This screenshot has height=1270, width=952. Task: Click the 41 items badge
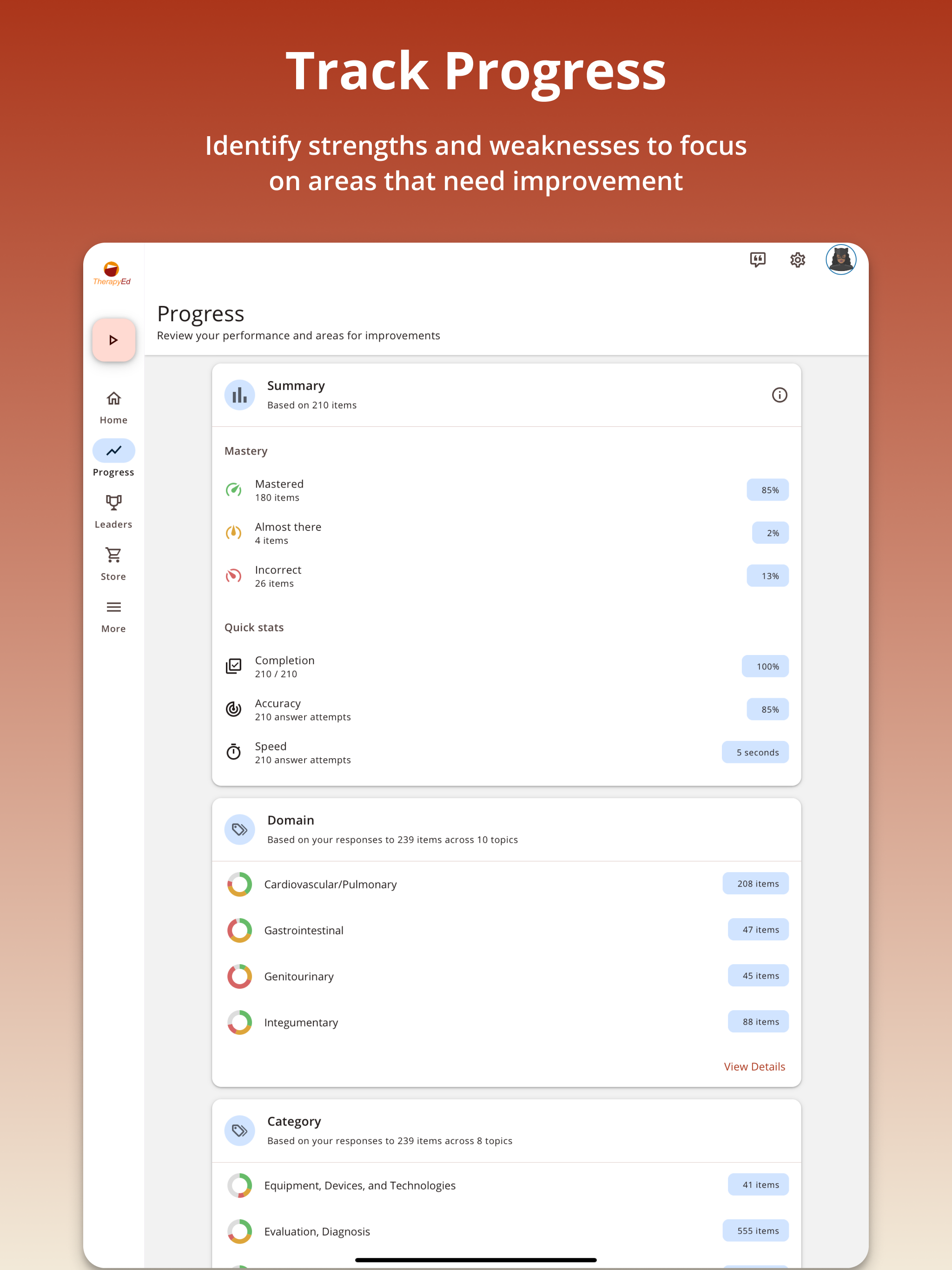tap(759, 1184)
